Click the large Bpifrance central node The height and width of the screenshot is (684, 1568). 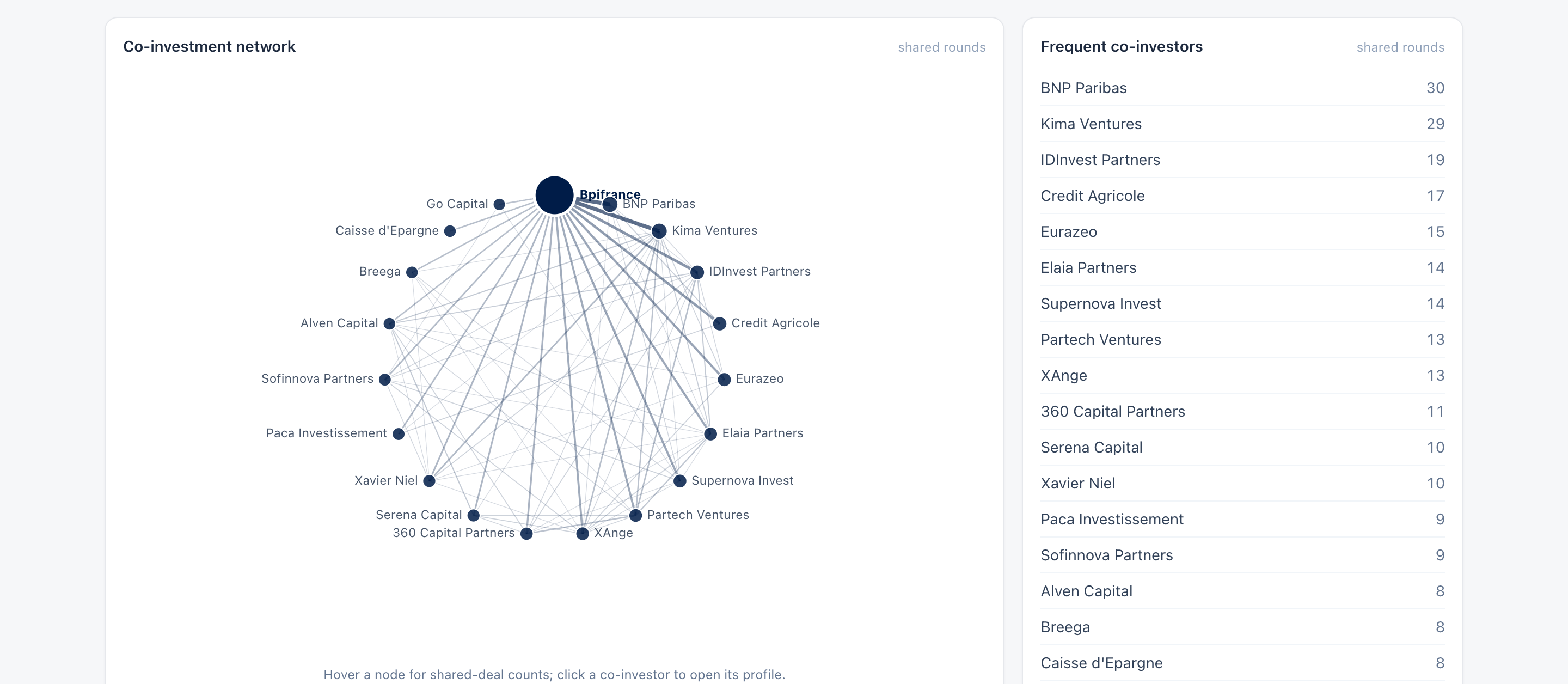click(x=554, y=196)
